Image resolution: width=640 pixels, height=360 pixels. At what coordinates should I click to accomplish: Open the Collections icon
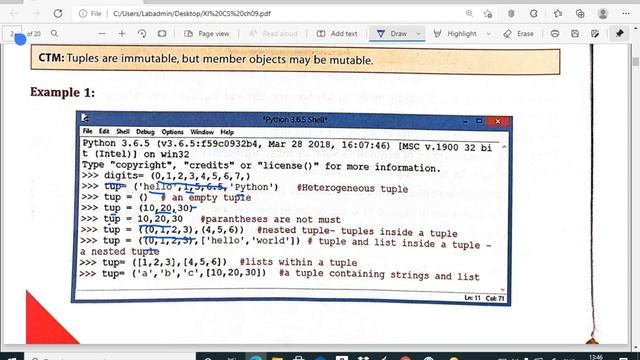pyautogui.click(x=580, y=13)
